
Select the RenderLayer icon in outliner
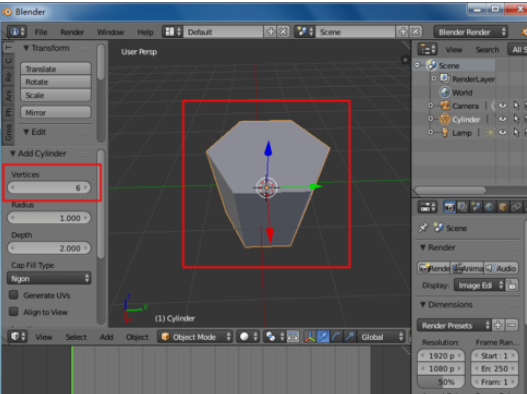coord(445,79)
